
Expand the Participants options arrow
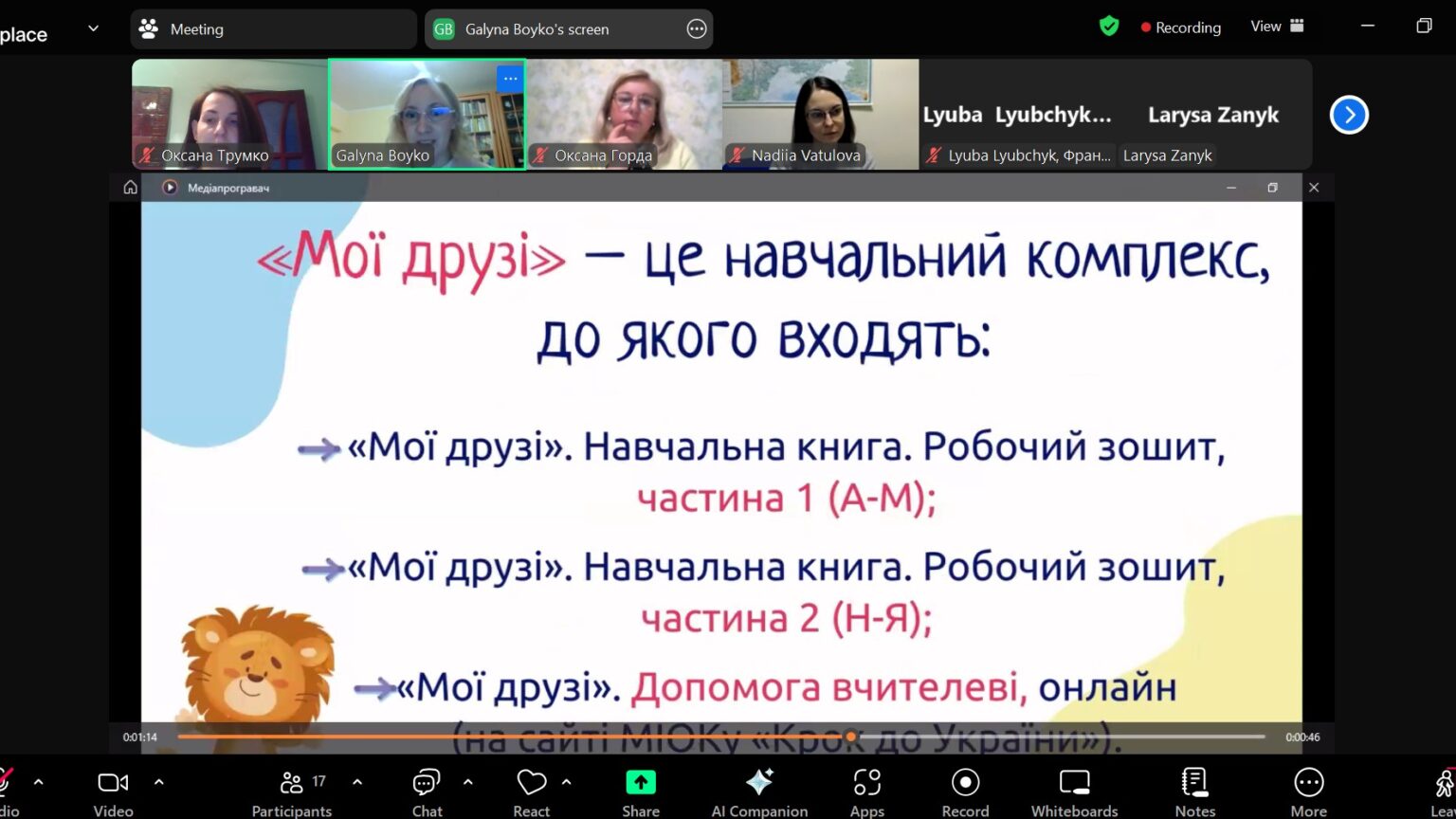click(357, 782)
